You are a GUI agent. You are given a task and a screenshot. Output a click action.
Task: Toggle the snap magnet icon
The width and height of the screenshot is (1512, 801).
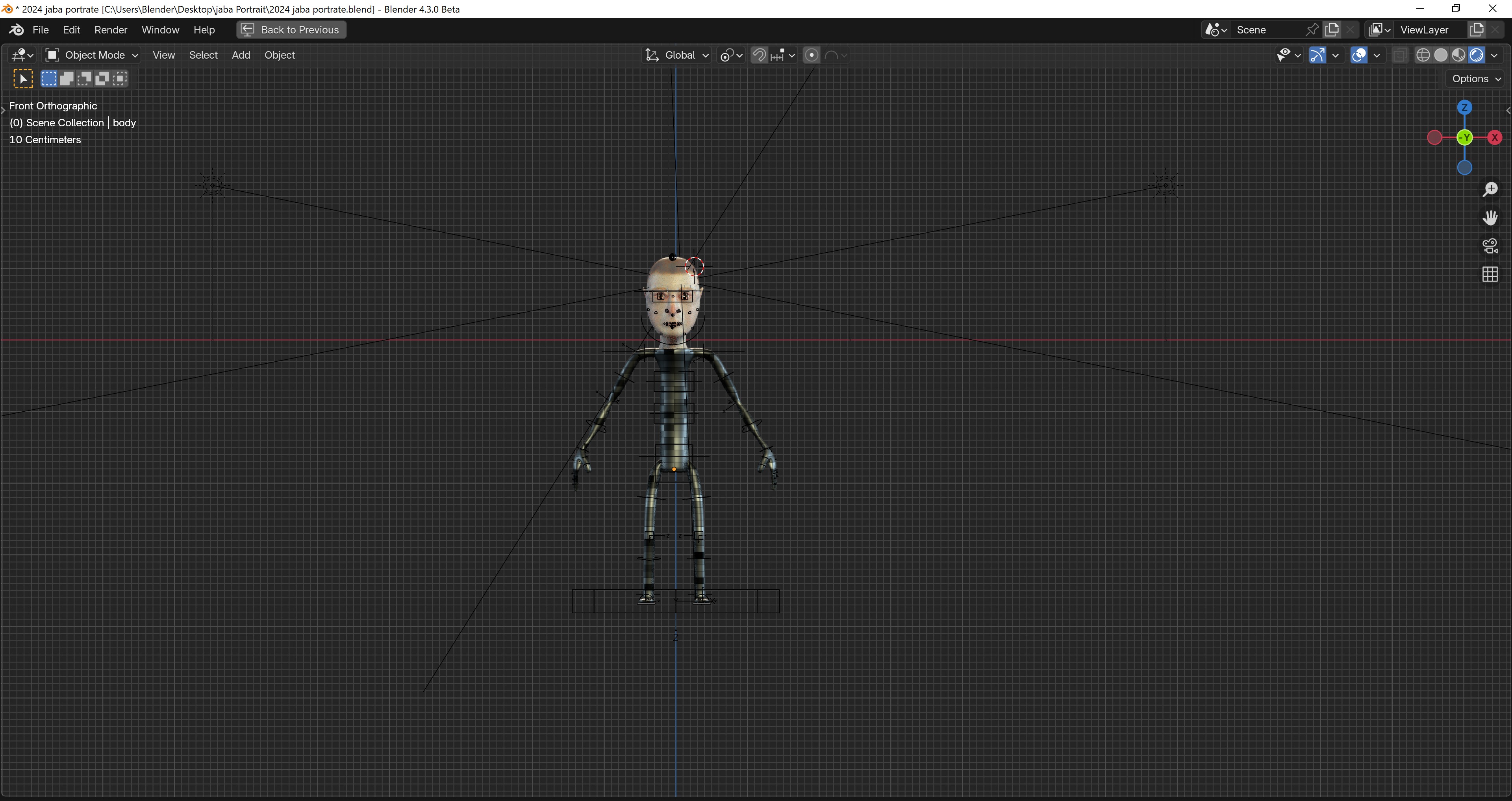[759, 55]
